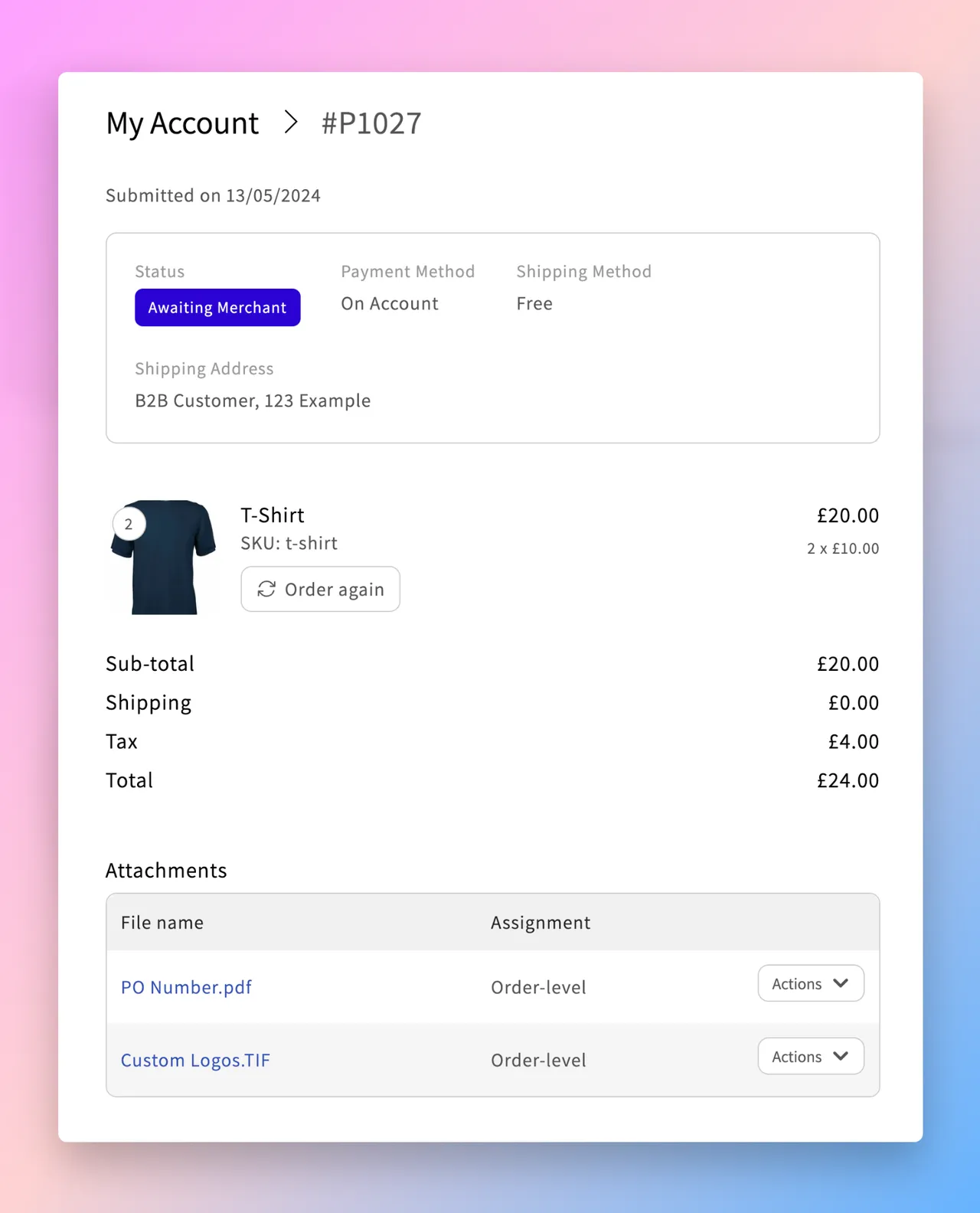Viewport: 980px width, 1213px height.
Task: Click the File name column header
Action: click(162, 922)
